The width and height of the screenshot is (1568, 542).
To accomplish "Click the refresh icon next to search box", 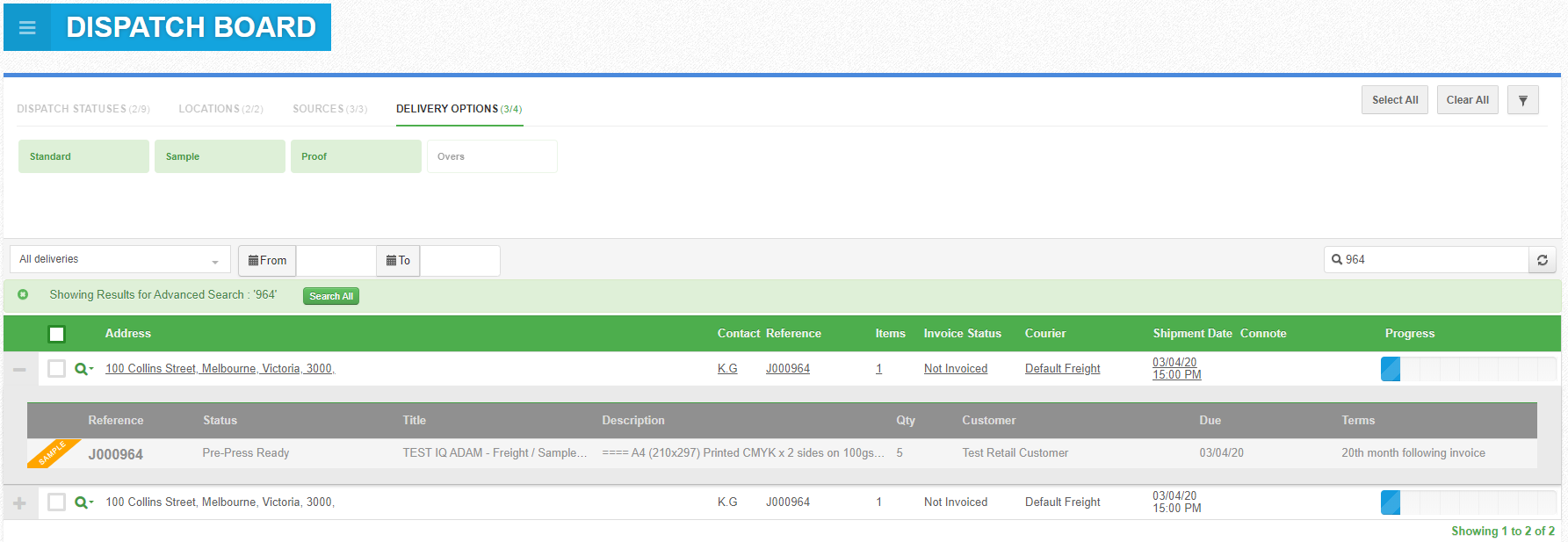I will pos(1543,260).
